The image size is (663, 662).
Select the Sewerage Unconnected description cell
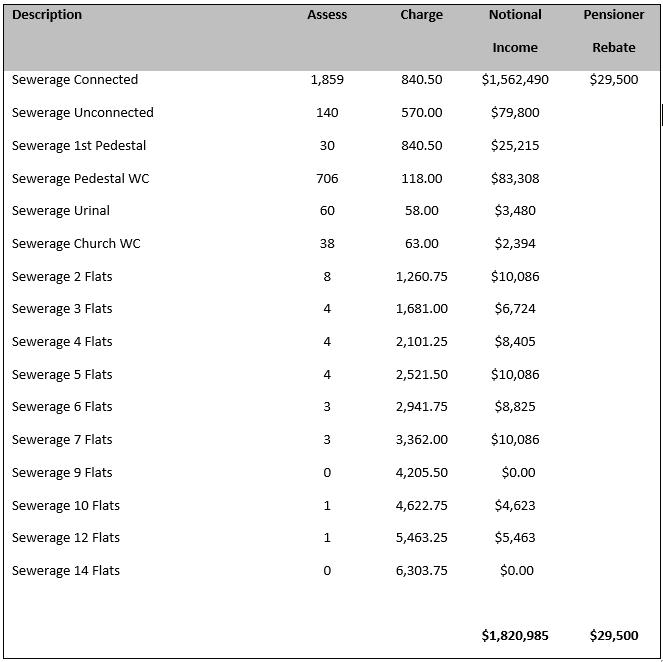[x=83, y=113]
